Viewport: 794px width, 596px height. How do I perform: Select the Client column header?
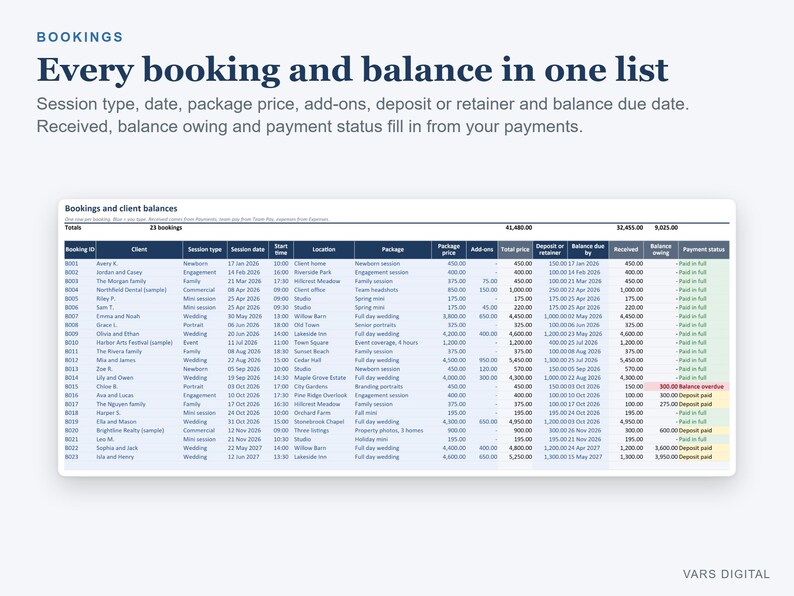click(139, 250)
